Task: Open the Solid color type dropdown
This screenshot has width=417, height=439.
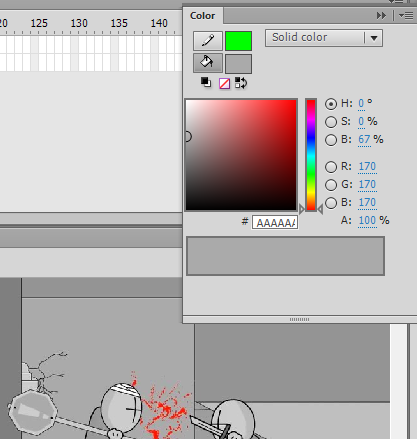Action: (x=324, y=38)
